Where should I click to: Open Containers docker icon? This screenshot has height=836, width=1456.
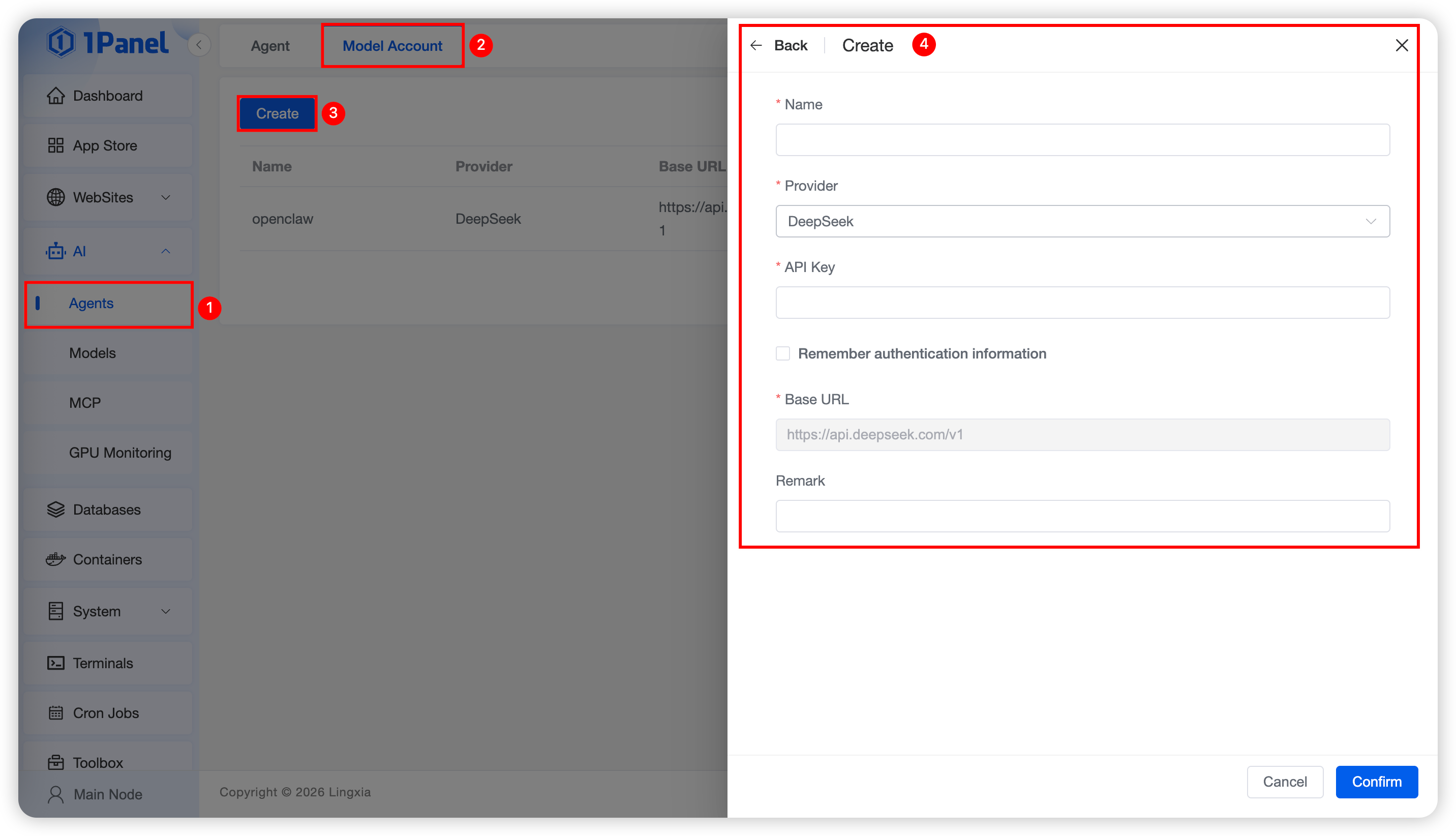pos(56,559)
